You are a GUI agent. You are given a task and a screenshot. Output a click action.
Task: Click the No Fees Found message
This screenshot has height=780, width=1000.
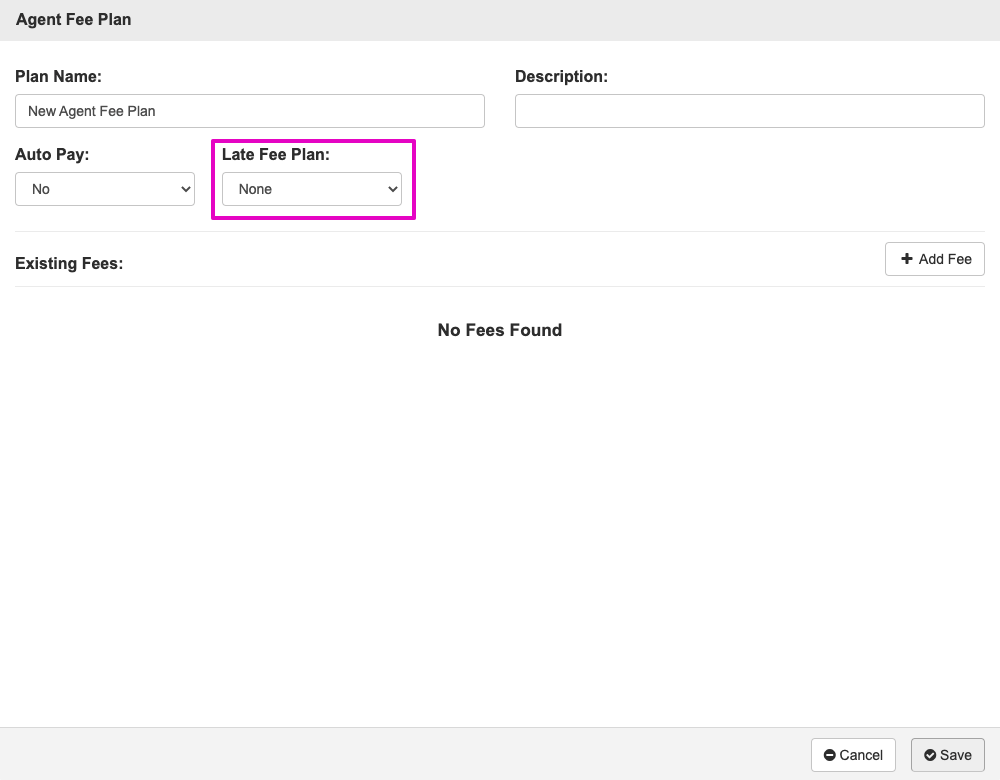tap(499, 330)
